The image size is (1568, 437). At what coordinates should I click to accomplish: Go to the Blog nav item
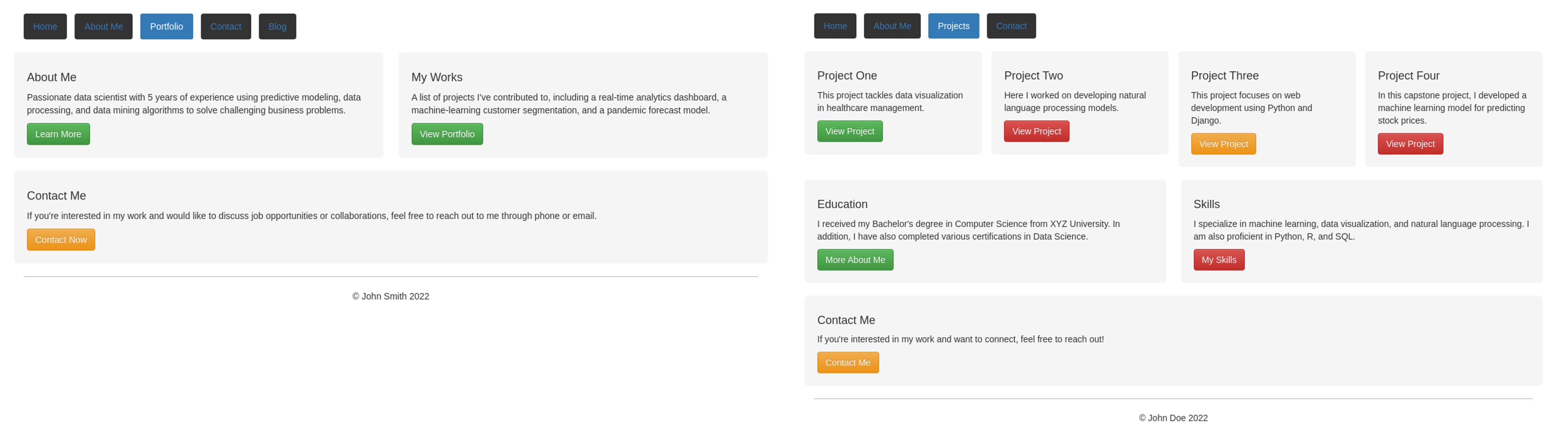click(277, 27)
